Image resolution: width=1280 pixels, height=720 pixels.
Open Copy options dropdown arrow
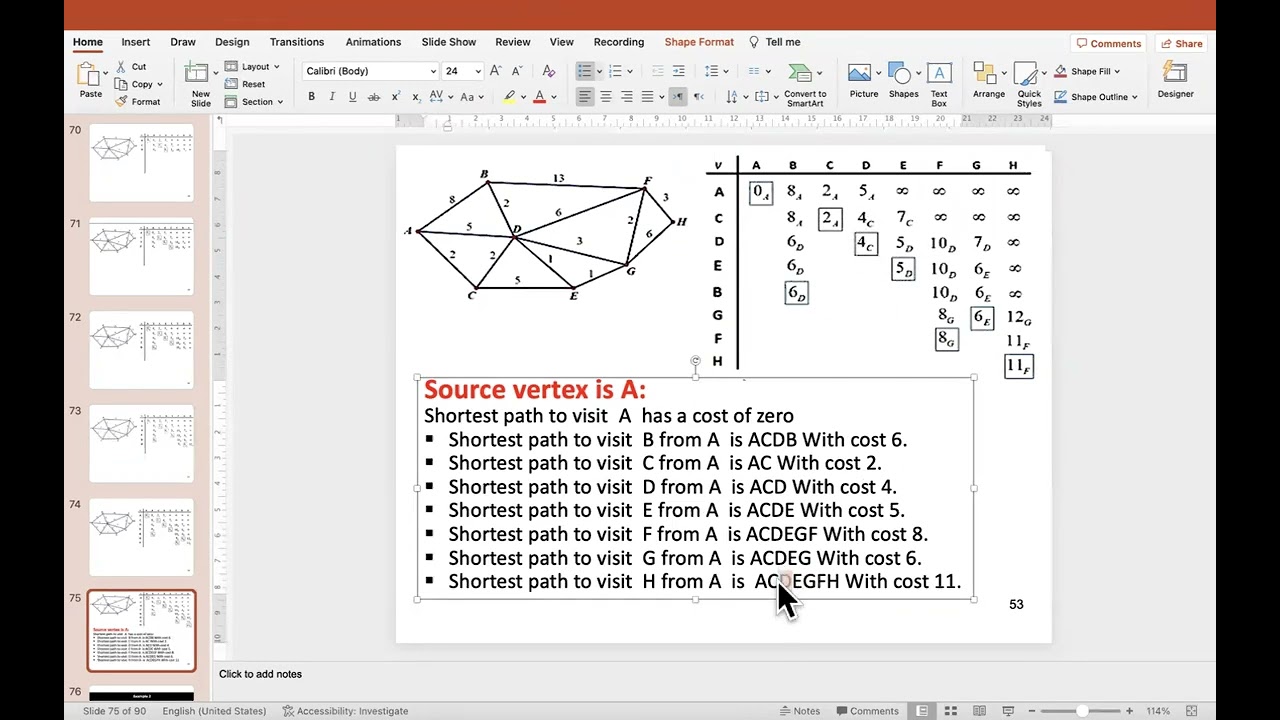pyautogui.click(x=161, y=84)
